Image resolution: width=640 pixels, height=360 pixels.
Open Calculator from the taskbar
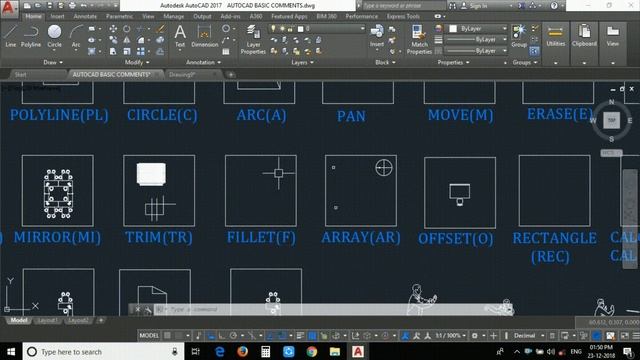coord(266,351)
